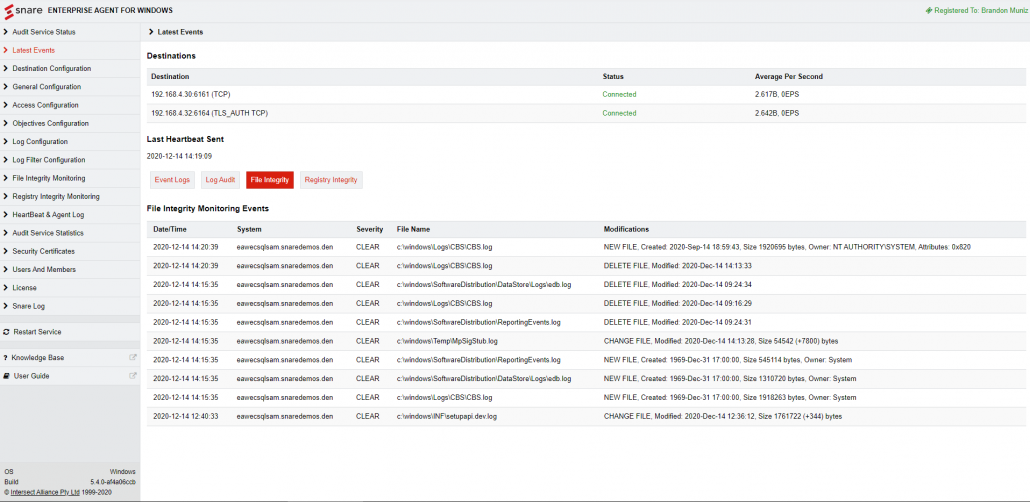Click external link icon beside User Guide

pos(133,376)
